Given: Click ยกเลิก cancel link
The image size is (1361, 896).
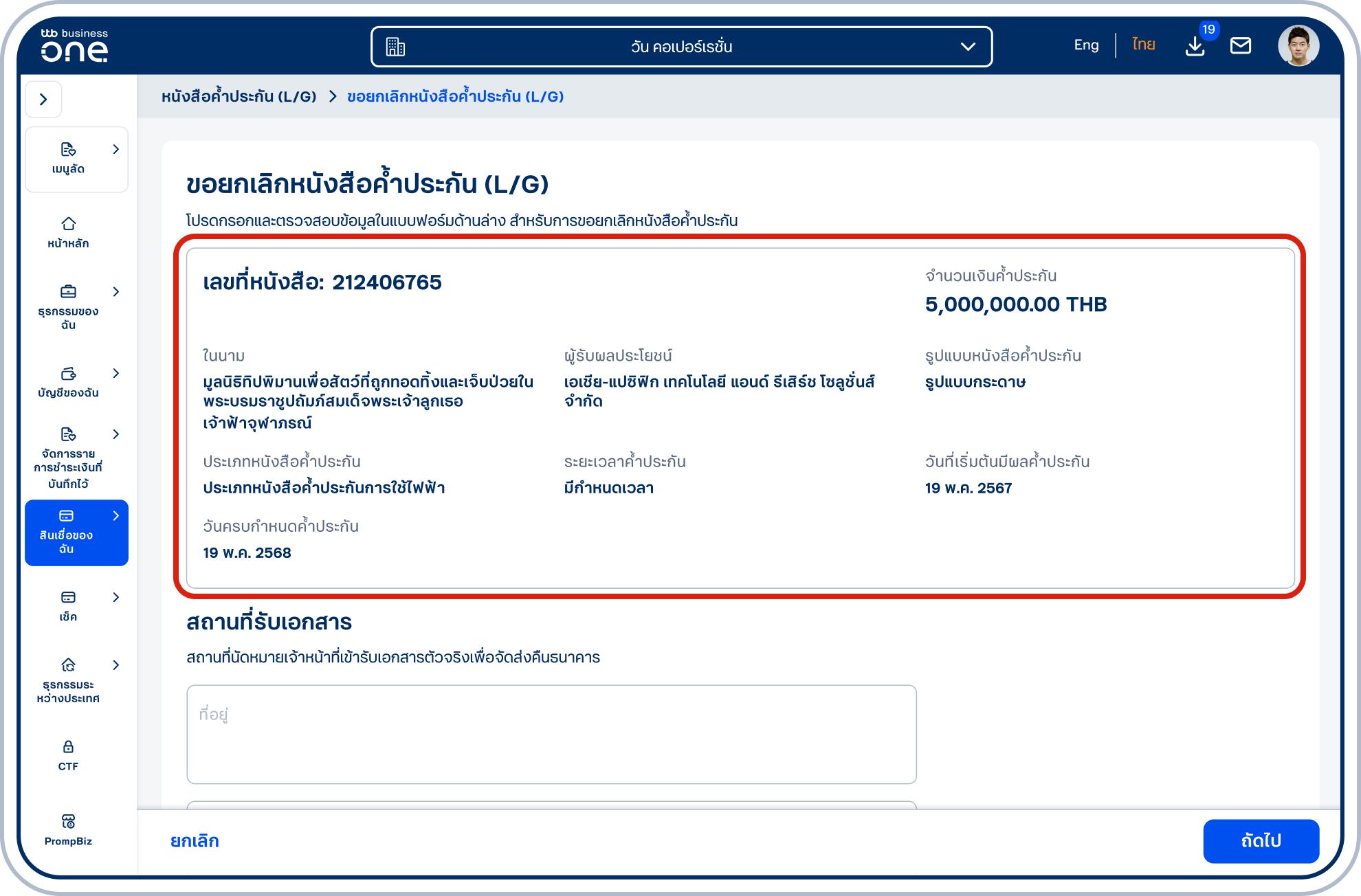Looking at the screenshot, I should [195, 841].
